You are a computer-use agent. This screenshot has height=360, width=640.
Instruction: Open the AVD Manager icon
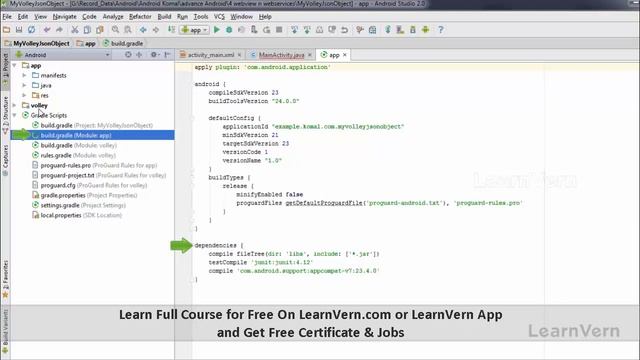400,30
